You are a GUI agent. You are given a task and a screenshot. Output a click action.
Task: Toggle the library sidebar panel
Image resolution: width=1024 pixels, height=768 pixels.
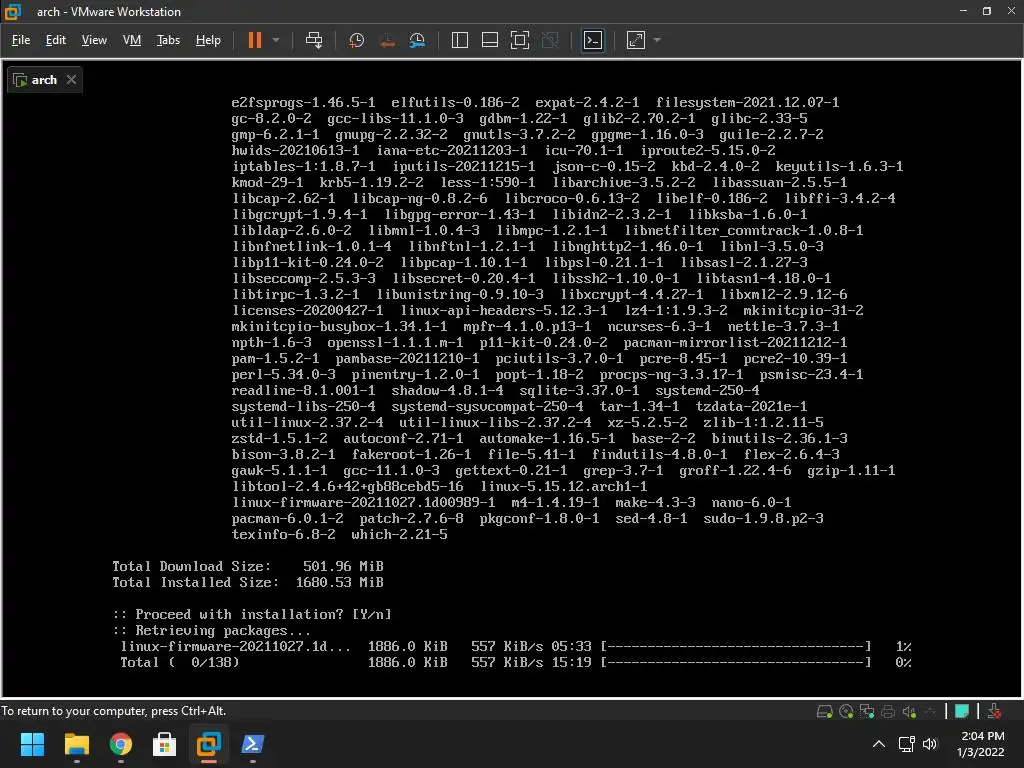click(460, 40)
